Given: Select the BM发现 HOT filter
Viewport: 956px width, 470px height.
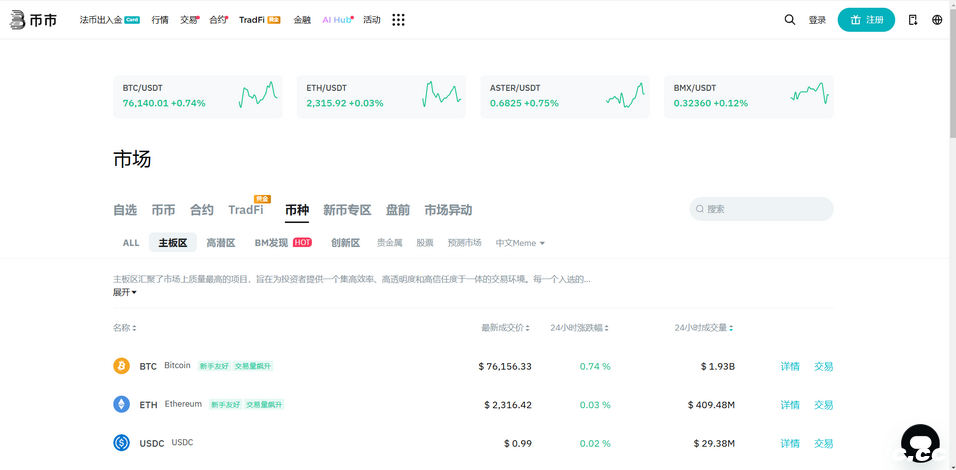Looking at the screenshot, I should [x=283, y=243].
